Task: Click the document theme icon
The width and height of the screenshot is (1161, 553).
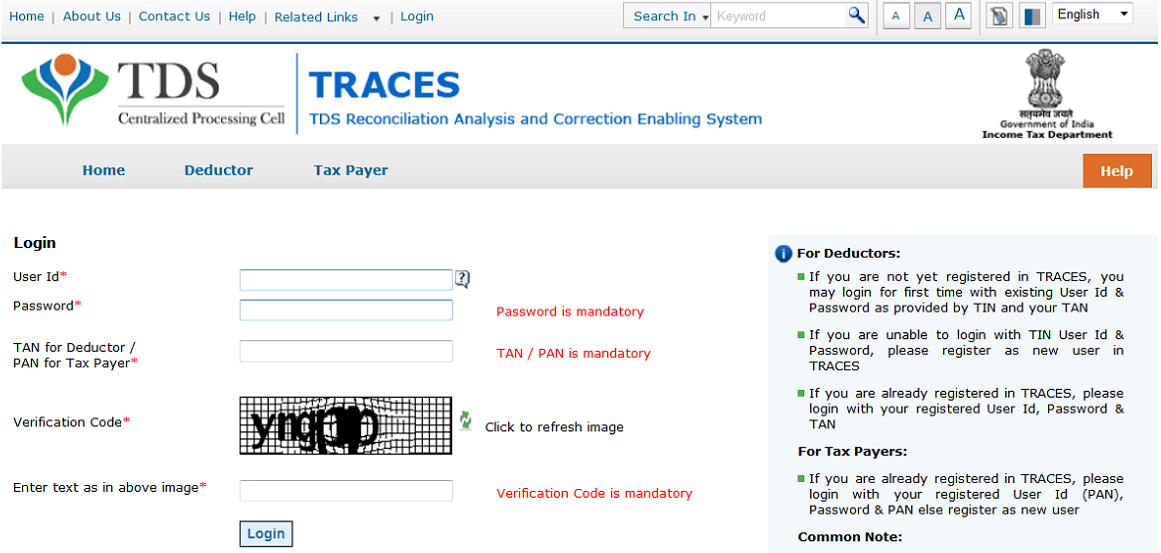Action: (1000, 16)
